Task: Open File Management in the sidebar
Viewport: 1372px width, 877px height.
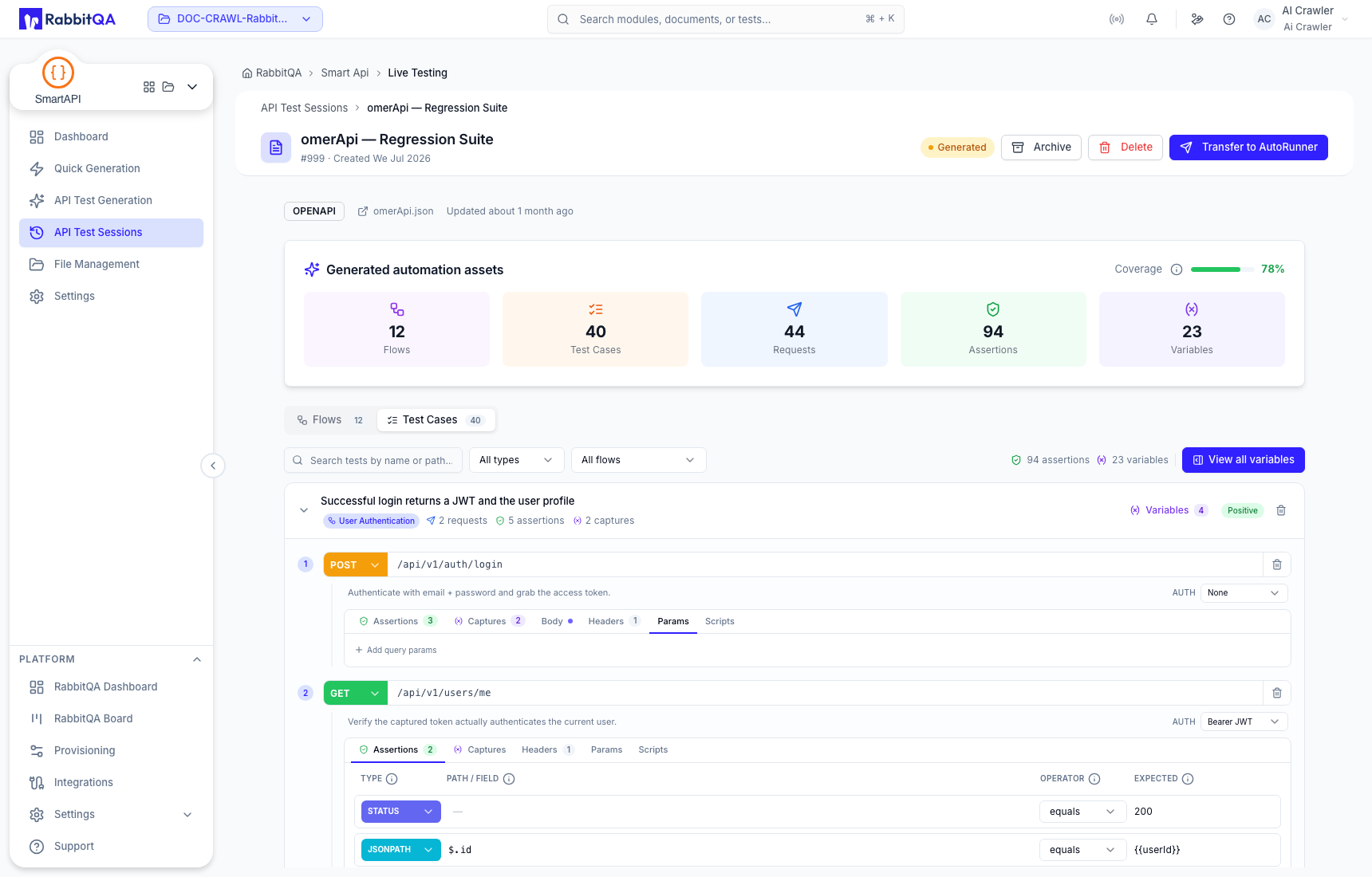Action: point(111,265)
